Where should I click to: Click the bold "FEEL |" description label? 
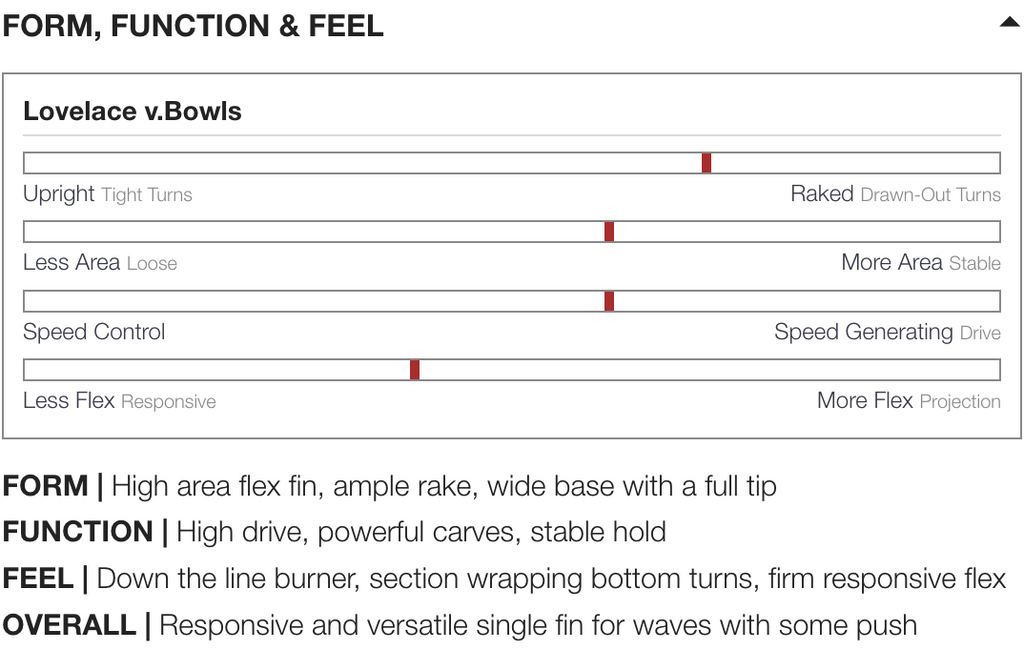45,579
